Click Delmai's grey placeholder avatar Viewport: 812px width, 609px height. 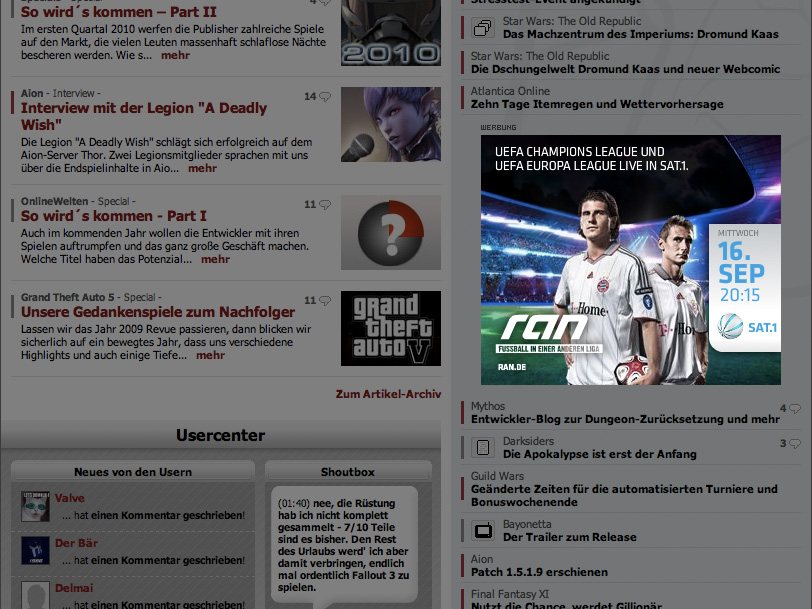tap(35, 595)
